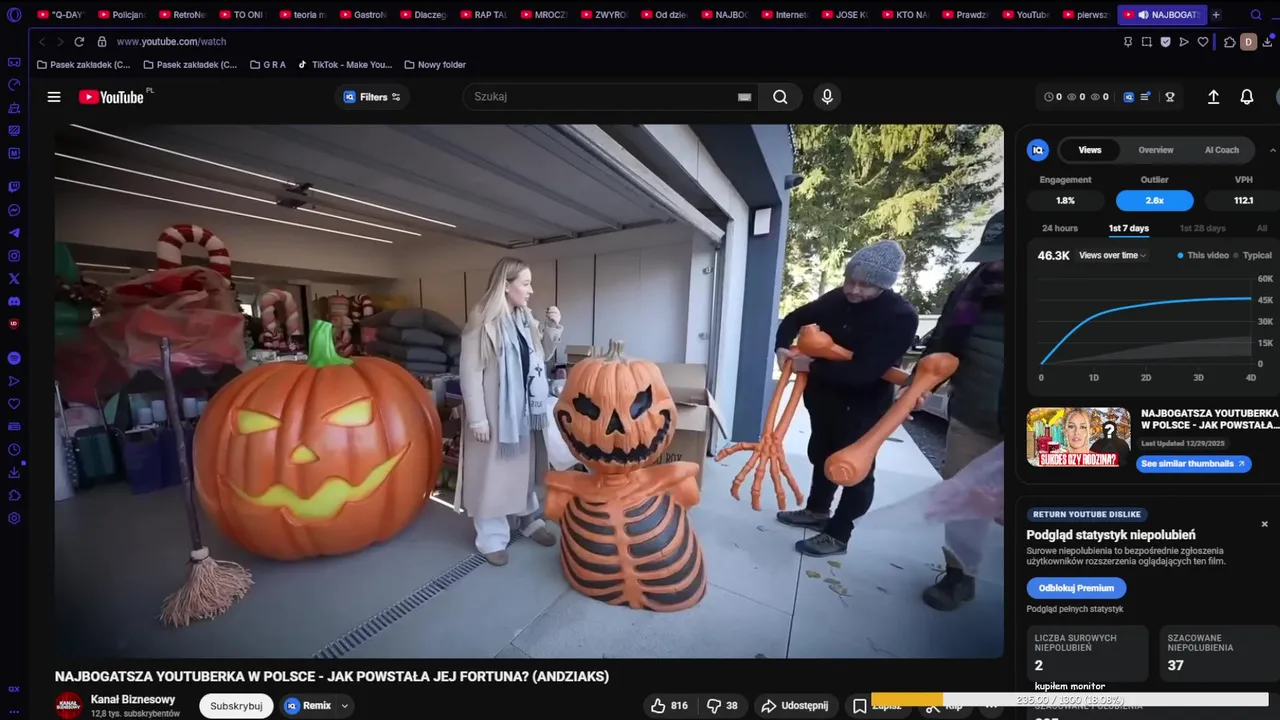
Task: Click the heart bookmark icon
Action: (x=1203, y=42)
